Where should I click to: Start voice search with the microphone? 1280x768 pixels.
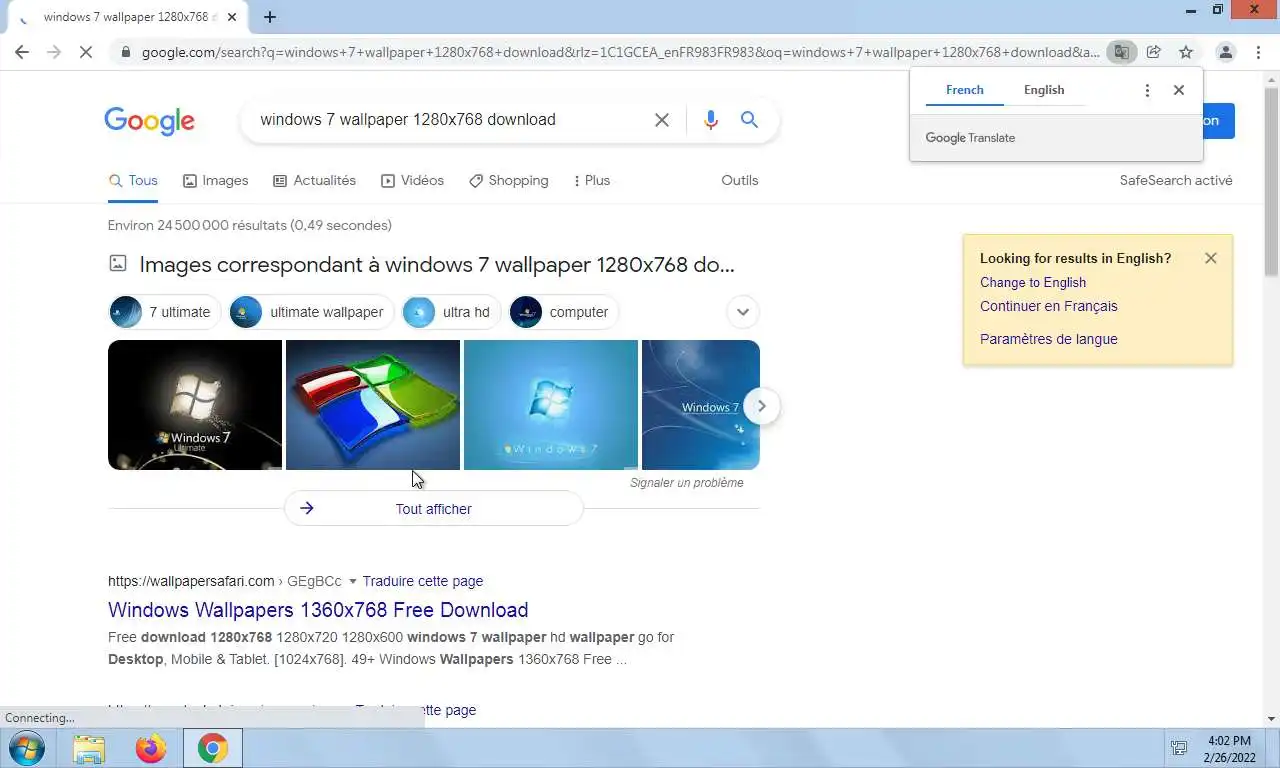(711, 120)
